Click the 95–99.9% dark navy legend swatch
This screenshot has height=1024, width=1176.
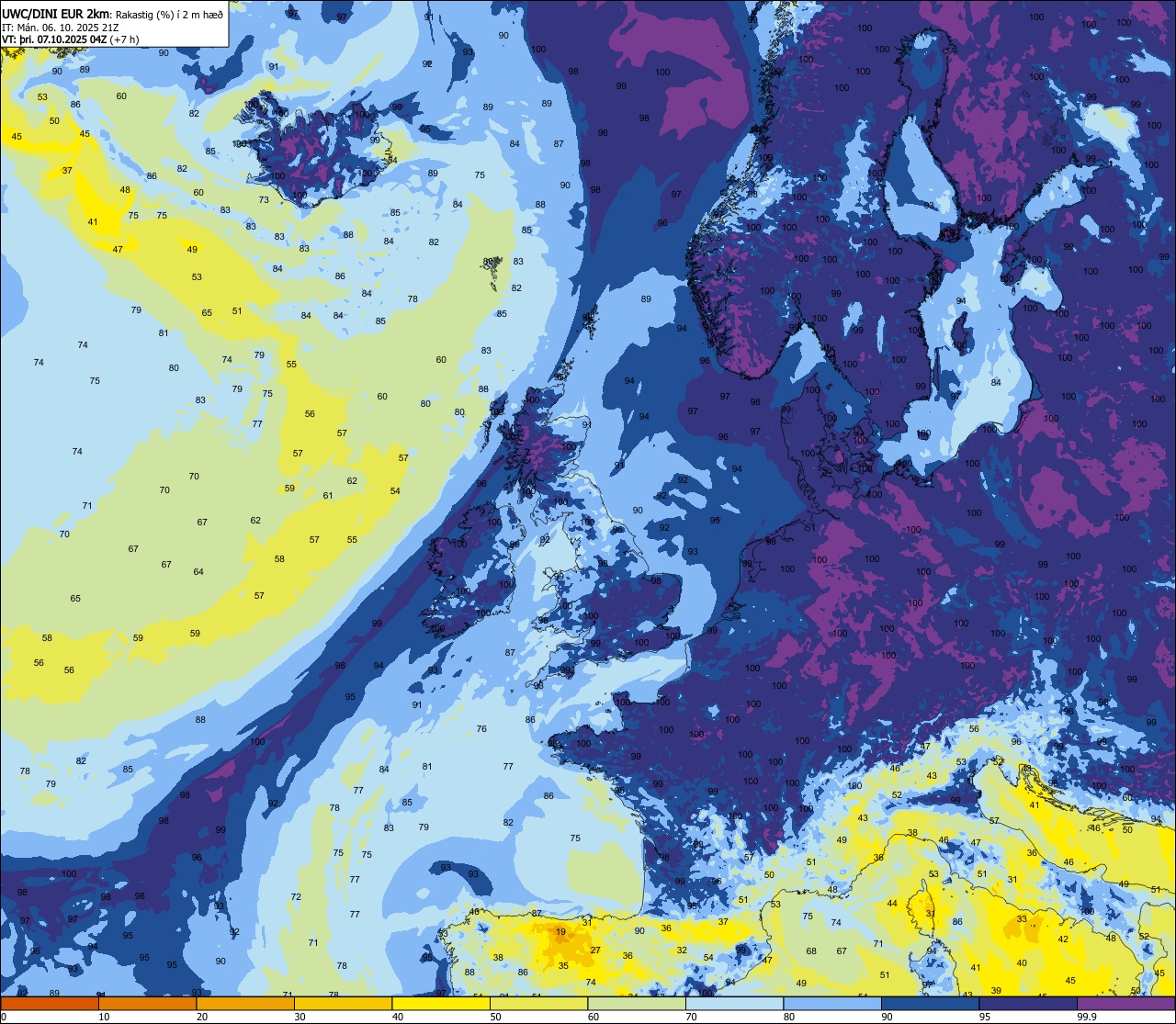point(1028,1003)
